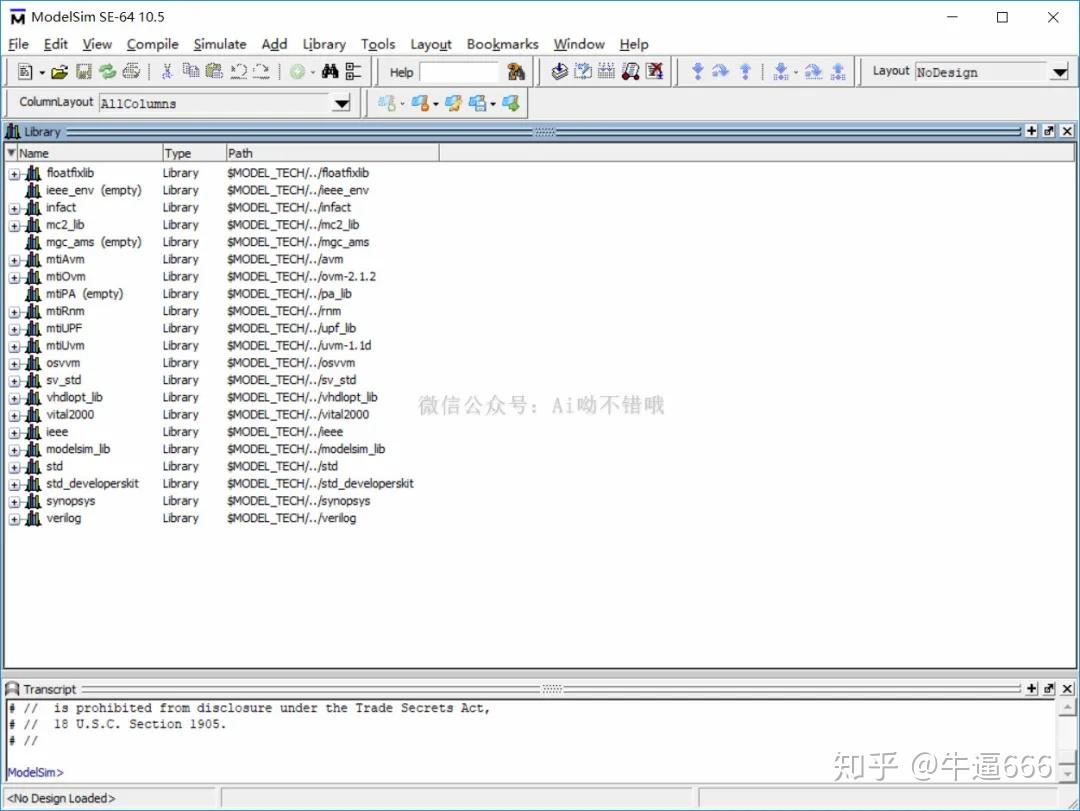Viewport: 1080px width, 811px height.
Task: Open the Simulate menu
Action: coord(220,44)
